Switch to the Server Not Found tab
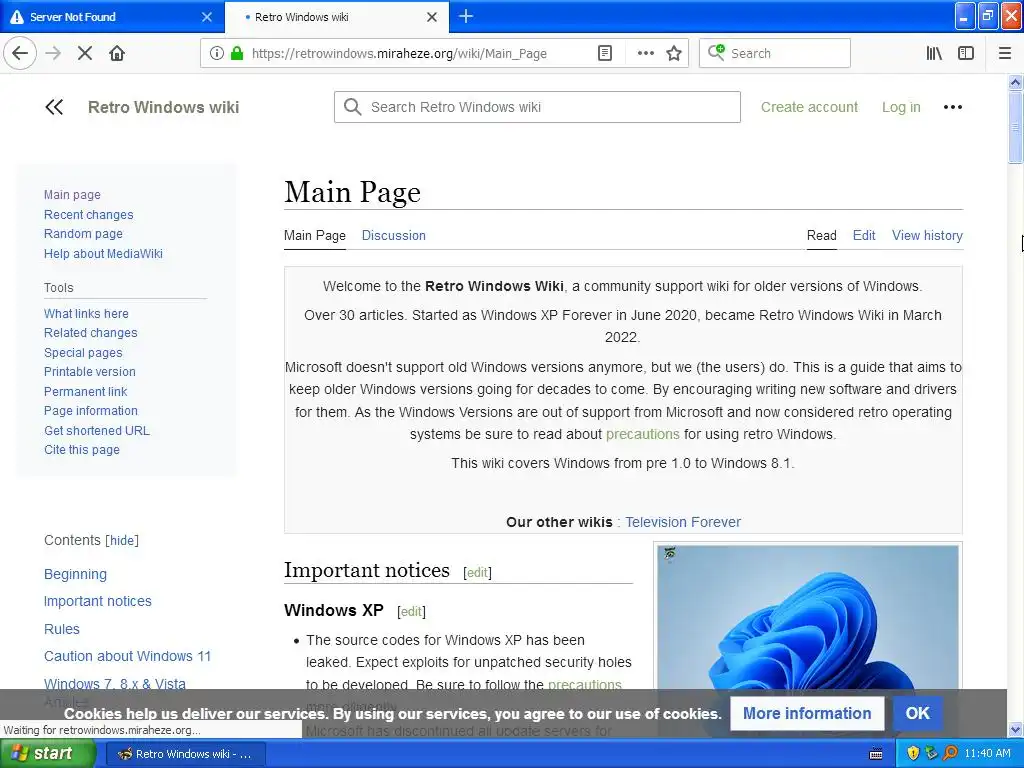 click(112, 16)
